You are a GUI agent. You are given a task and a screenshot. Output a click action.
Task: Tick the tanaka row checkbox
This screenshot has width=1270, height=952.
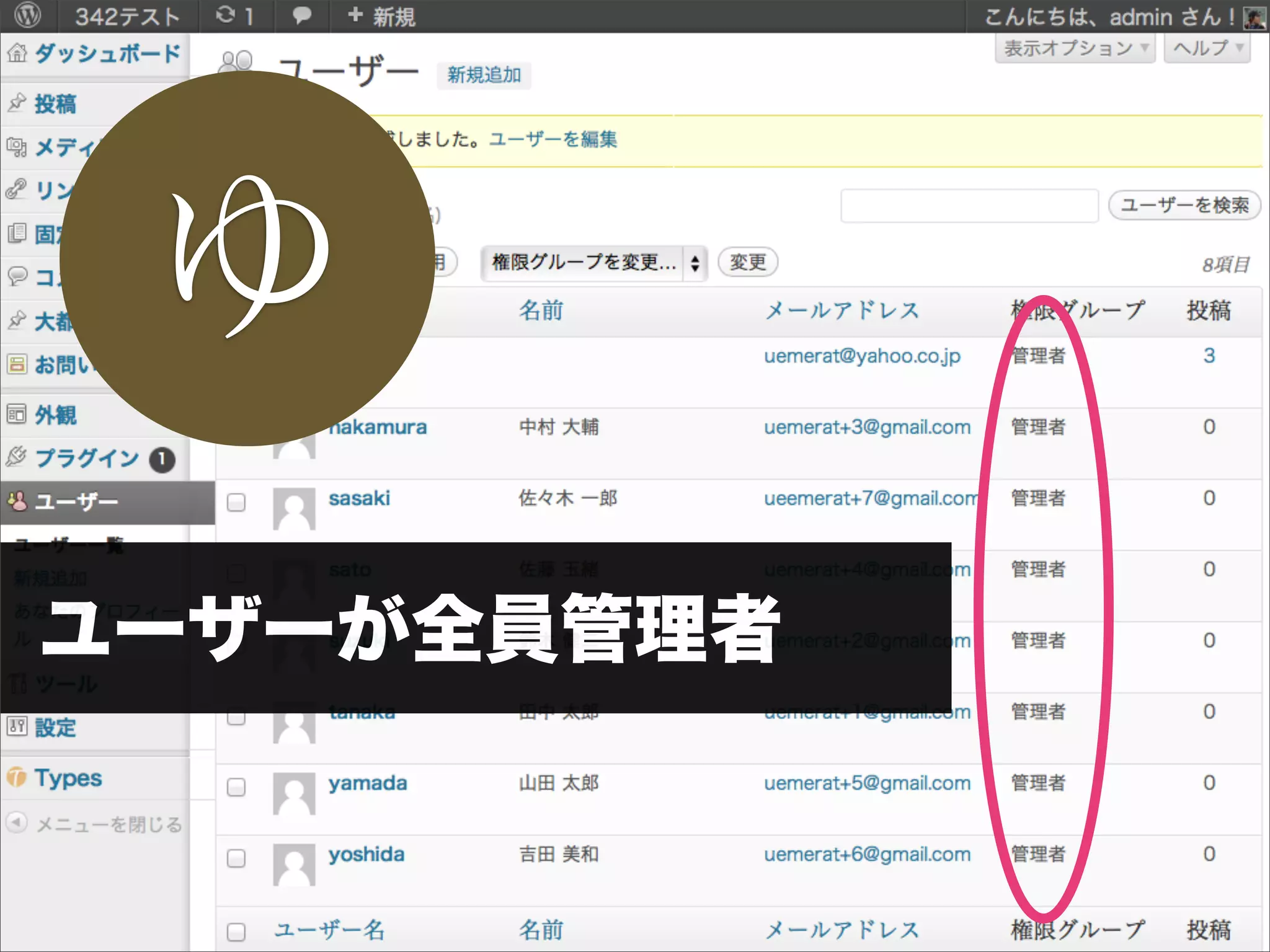236,717
